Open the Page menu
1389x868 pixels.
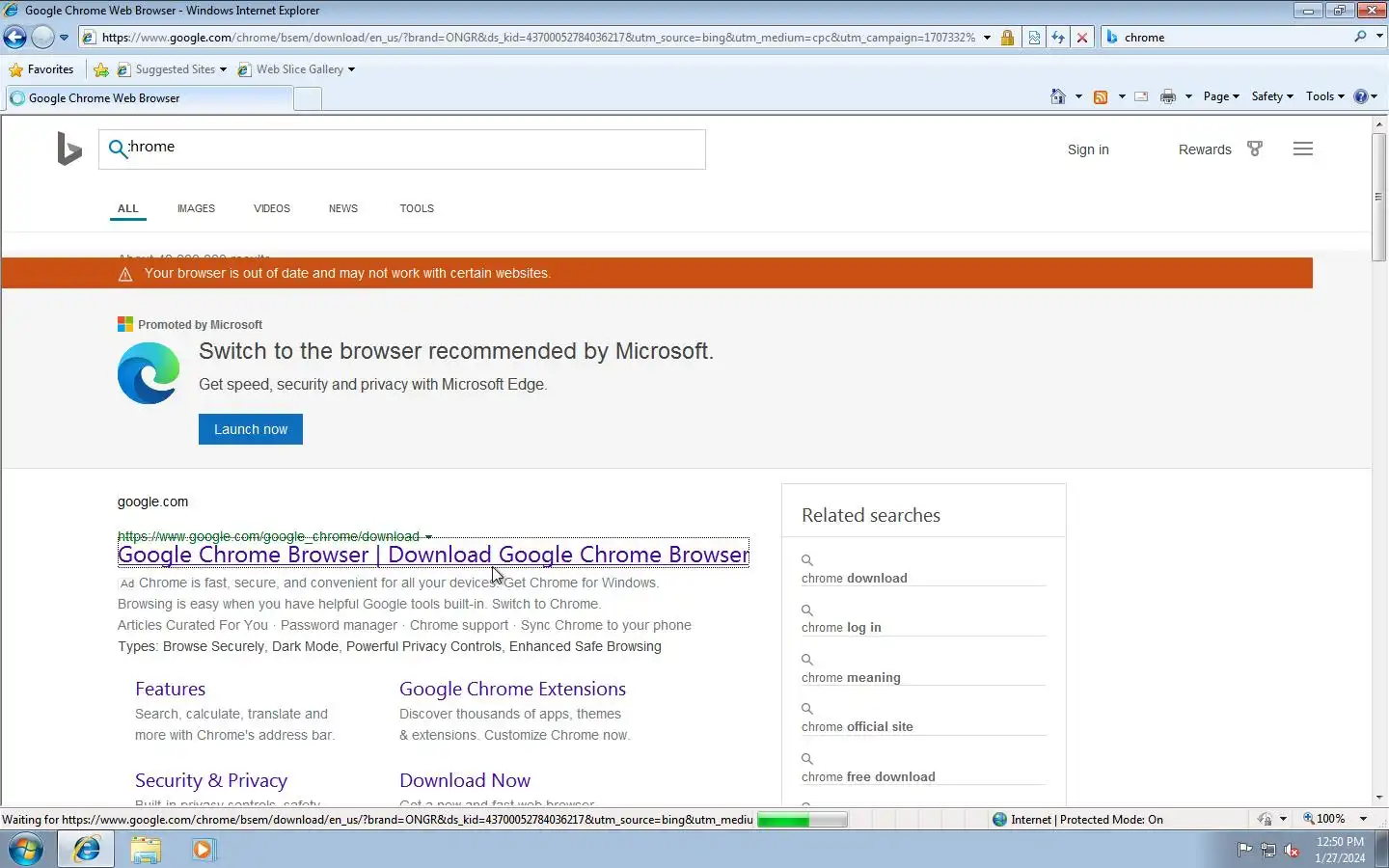[1221, 96]
